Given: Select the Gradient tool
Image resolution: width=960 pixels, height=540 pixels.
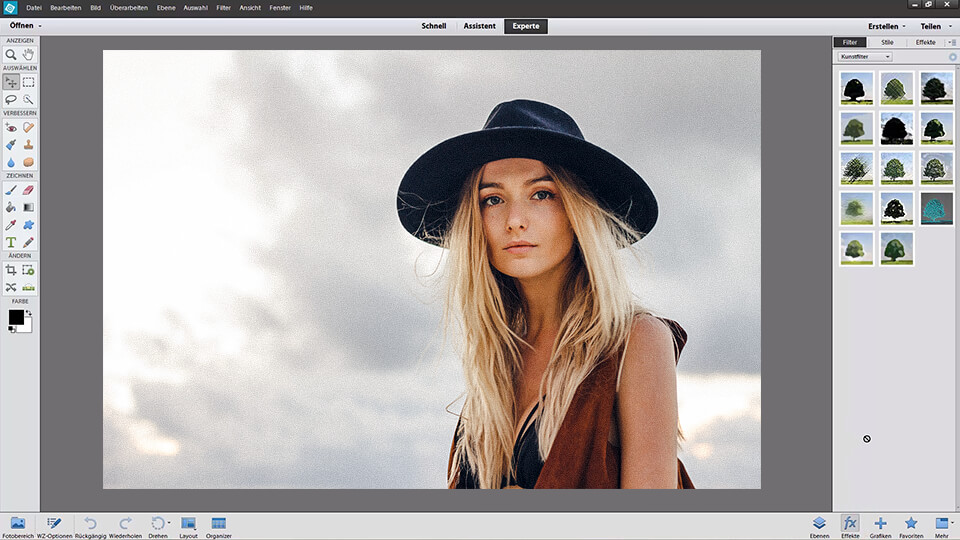Looking at the screenshot, I should click(x=28, y=208).
